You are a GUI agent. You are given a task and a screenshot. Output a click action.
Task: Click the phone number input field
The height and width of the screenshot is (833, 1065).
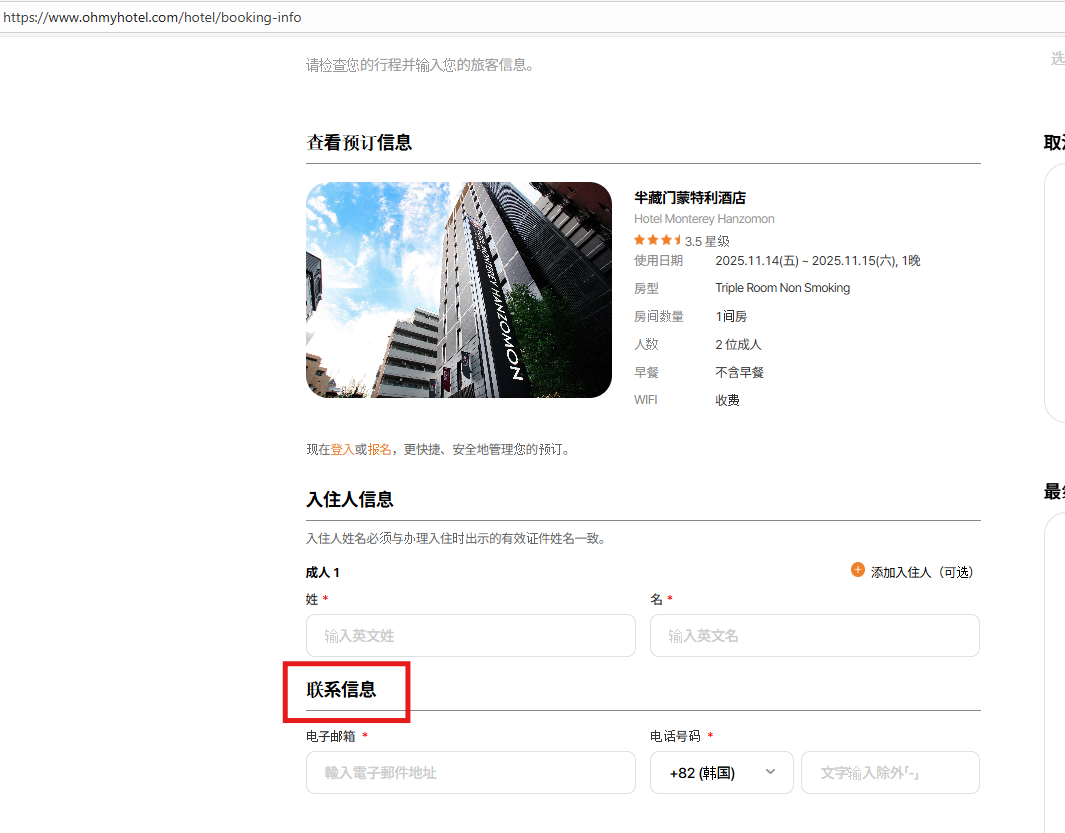(889, 773)
